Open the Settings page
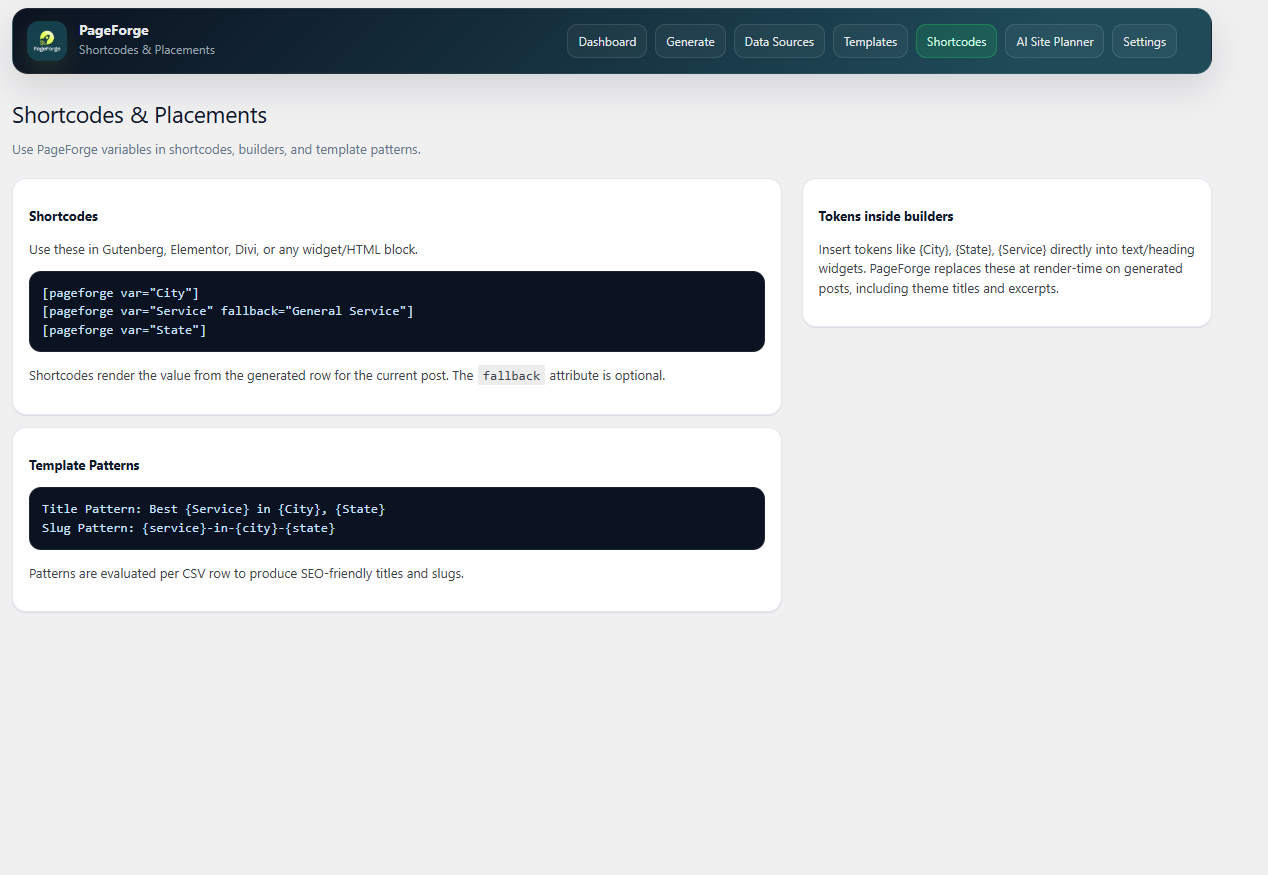The image size is (1268, 875). coord(1144,41)
